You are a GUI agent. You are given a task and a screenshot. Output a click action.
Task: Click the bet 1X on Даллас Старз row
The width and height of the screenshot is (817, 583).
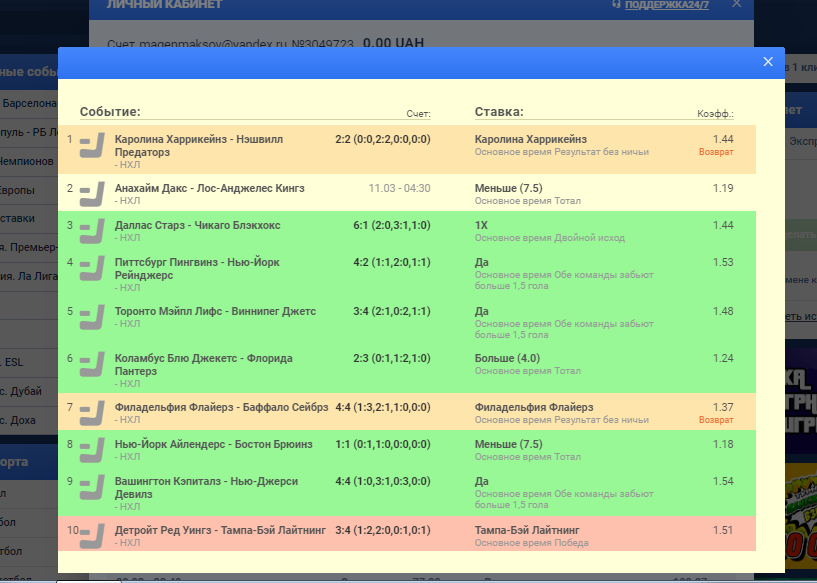pyautogui.click(x=481, y=225)
